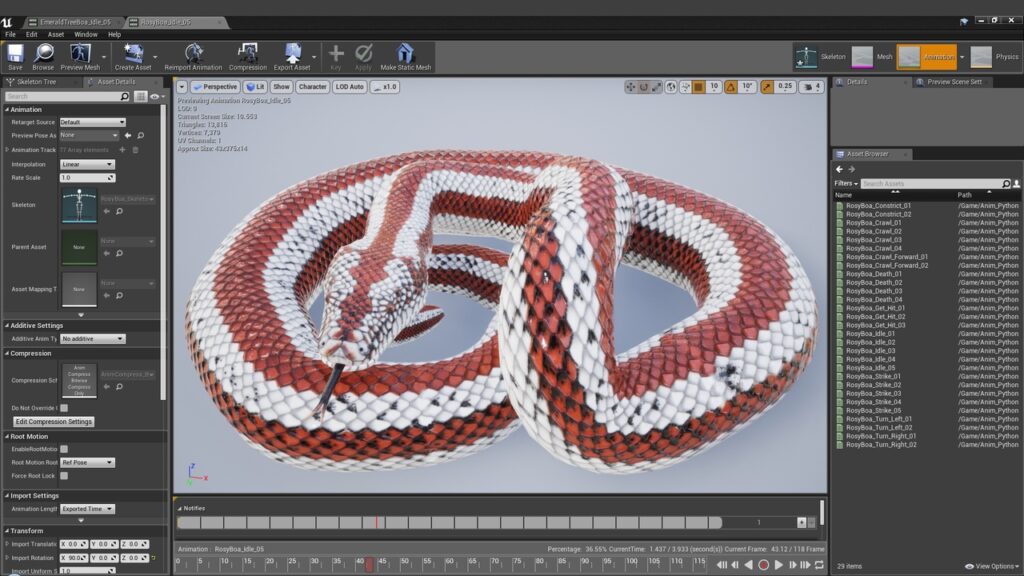Select the rotate gizmo in viewport toolbar
The width and height of the screenshot is (1024, 576).
pyautogui.click(x=644, y=87)
